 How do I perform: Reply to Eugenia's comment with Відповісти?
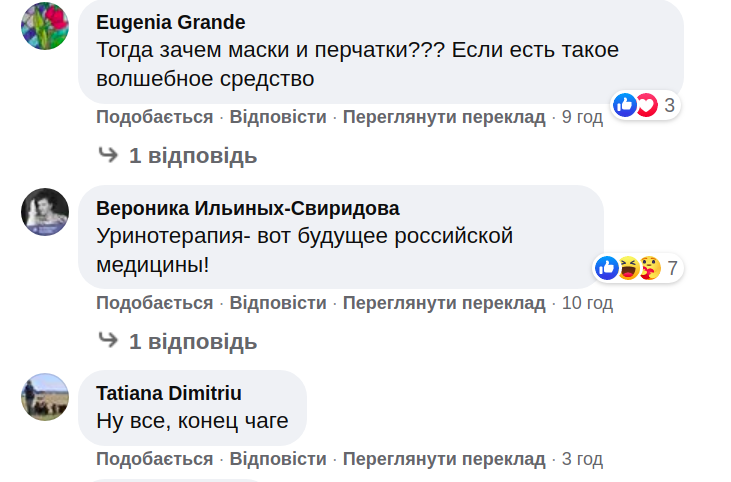[x=278, y=117]
